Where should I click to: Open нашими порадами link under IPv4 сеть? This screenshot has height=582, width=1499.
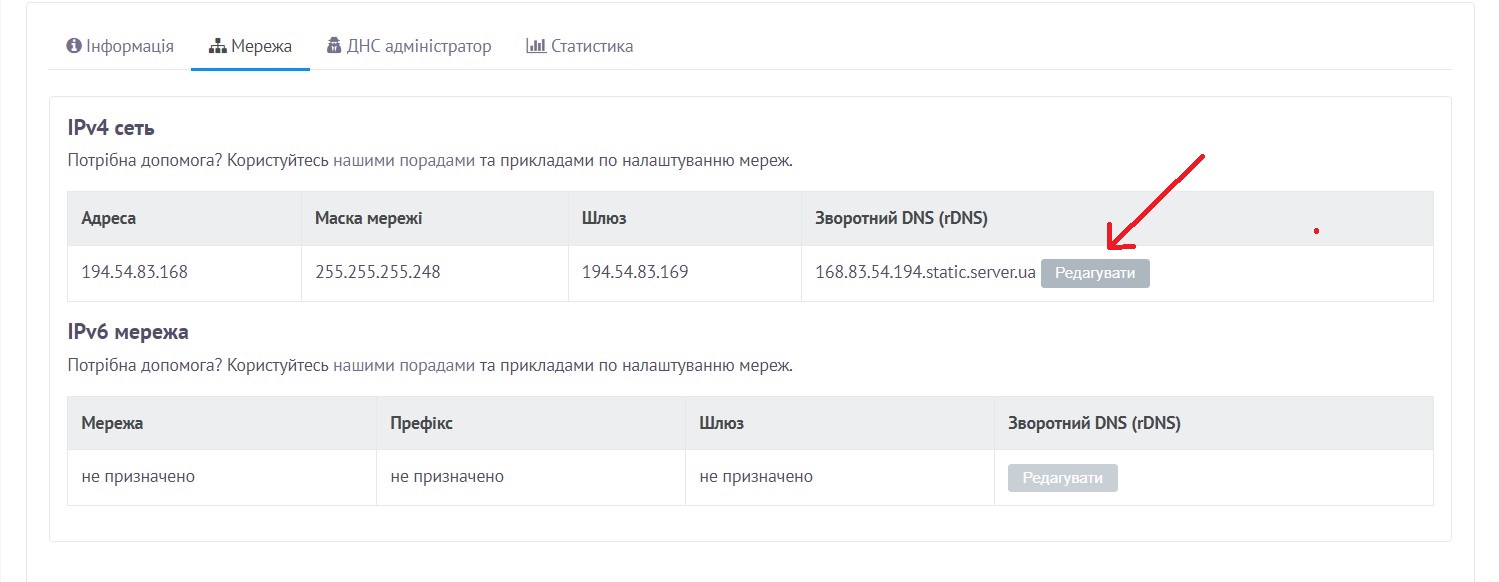[x=404, y=160]
